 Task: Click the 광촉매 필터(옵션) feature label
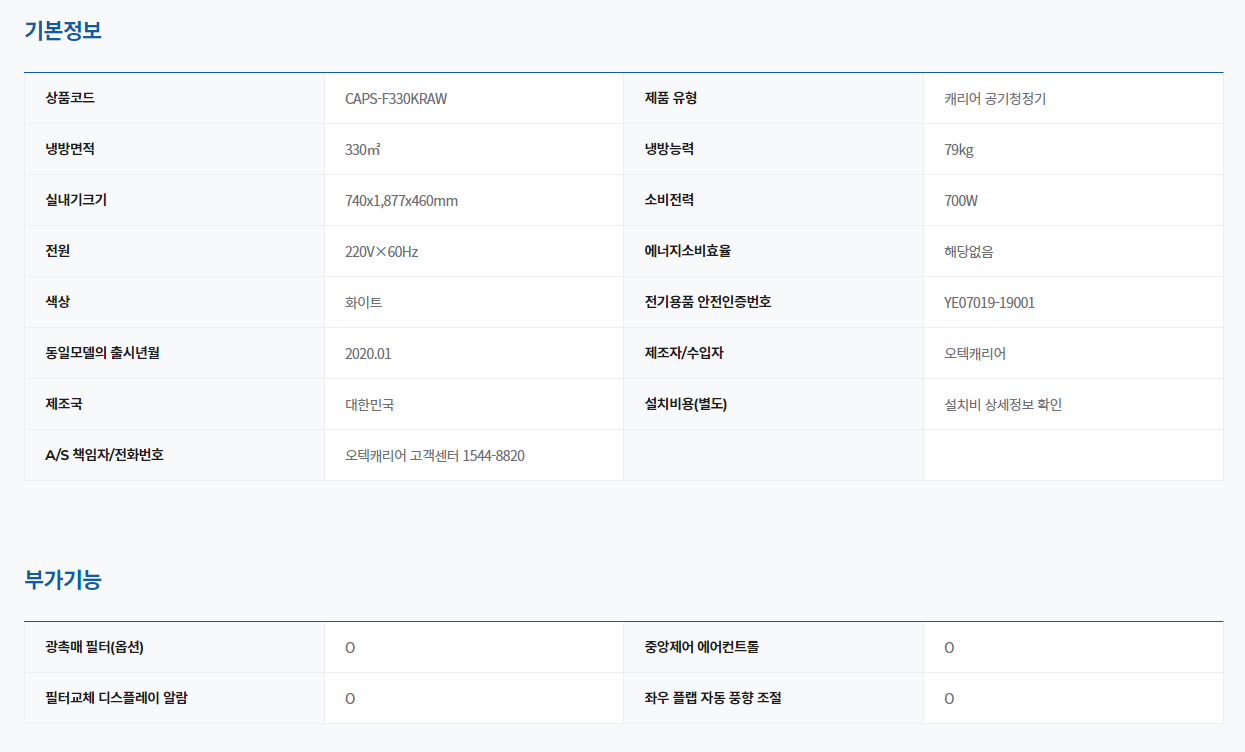coord(95,647)
